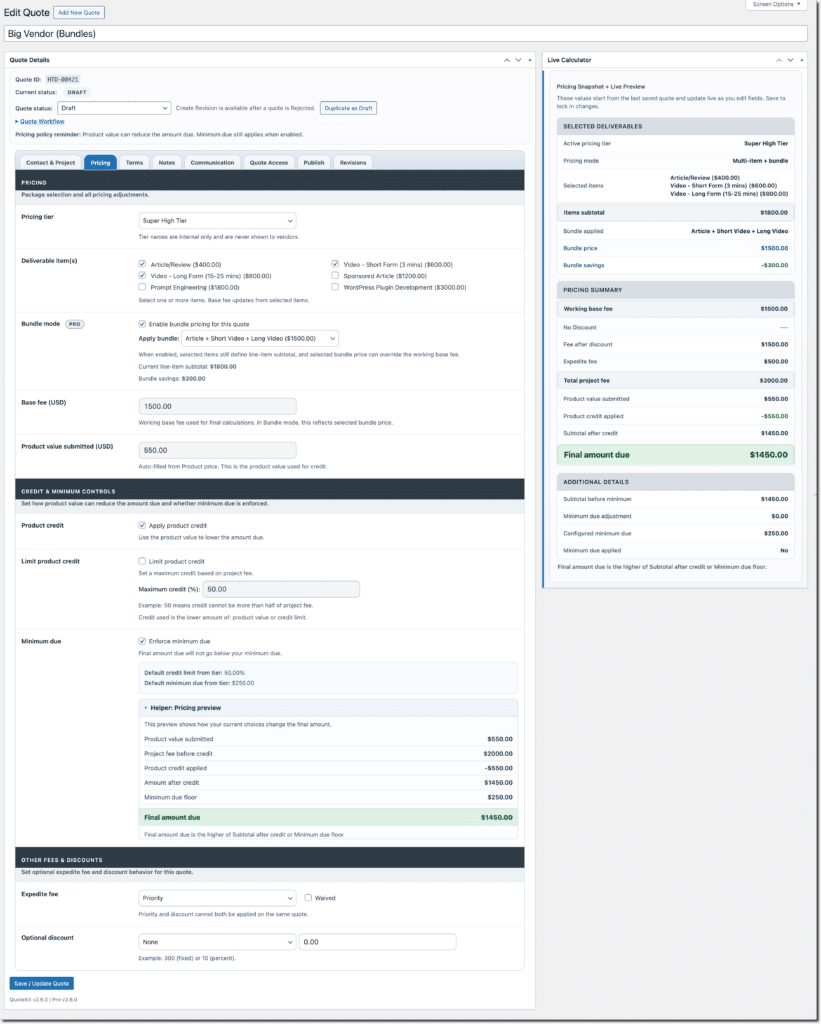Open the Quote Access tab
The height and width of the screenshot is (1024, 821).
(268, 162)
